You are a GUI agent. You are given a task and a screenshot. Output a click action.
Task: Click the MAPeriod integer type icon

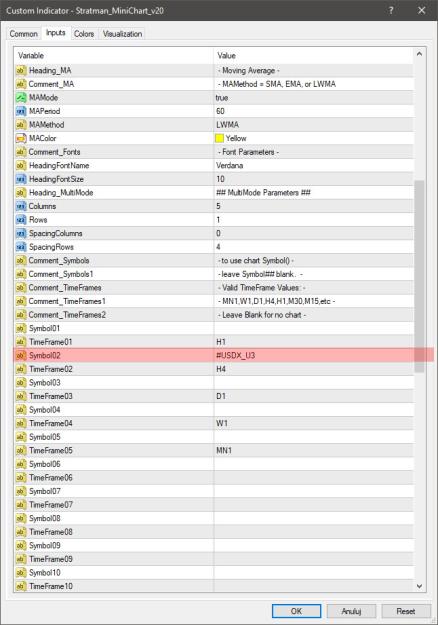(21, 111)
